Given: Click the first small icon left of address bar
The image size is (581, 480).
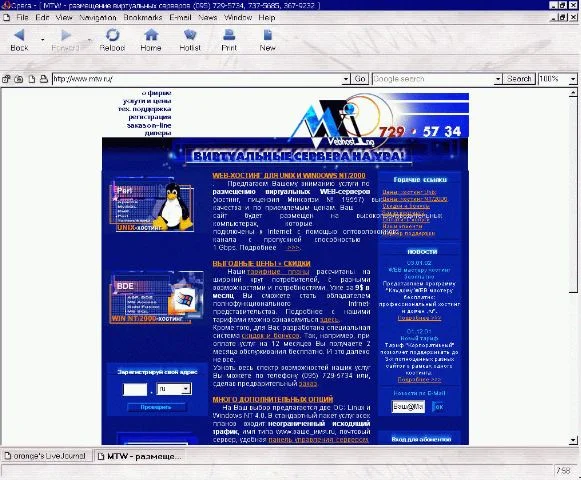Looking at the screenshot, I should pyautogui.click(x=6, y=79).
